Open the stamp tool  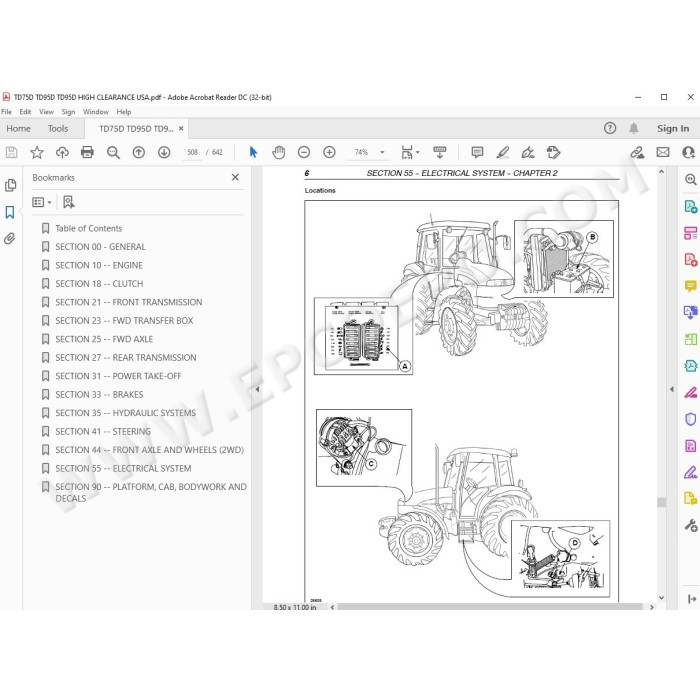click(x=554, y=153)
